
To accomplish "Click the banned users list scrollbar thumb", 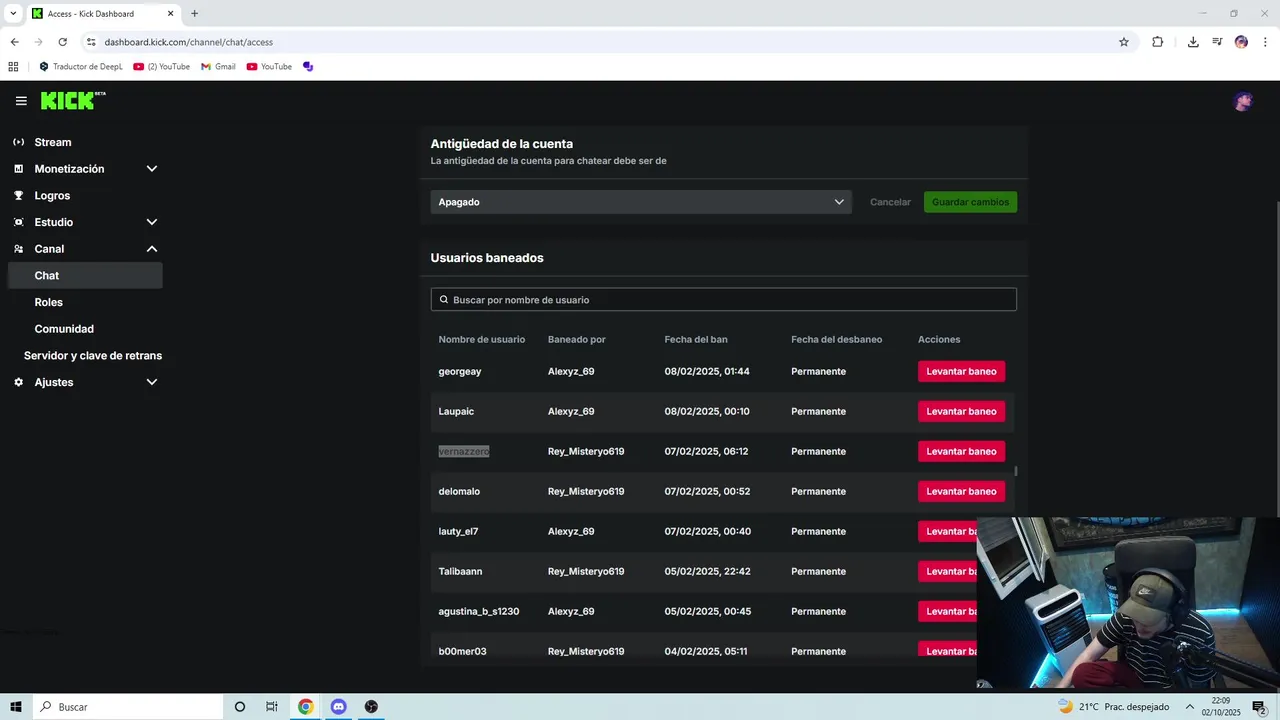I will click(x=1015, y=471).
